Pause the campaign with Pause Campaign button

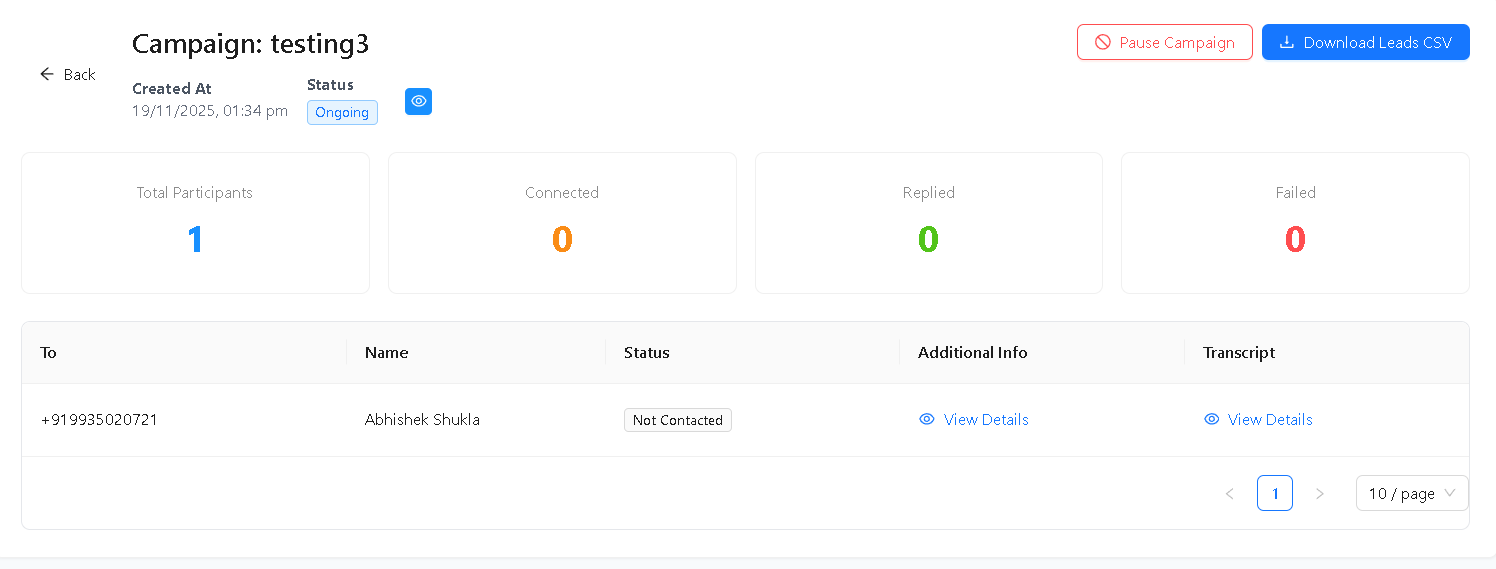[x=1165, y=42]
